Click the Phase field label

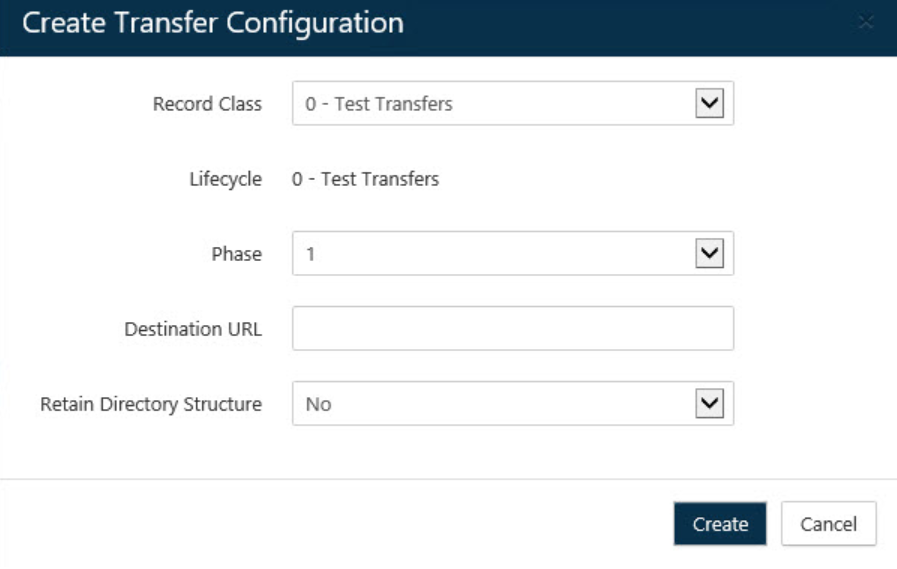[236, 254]
